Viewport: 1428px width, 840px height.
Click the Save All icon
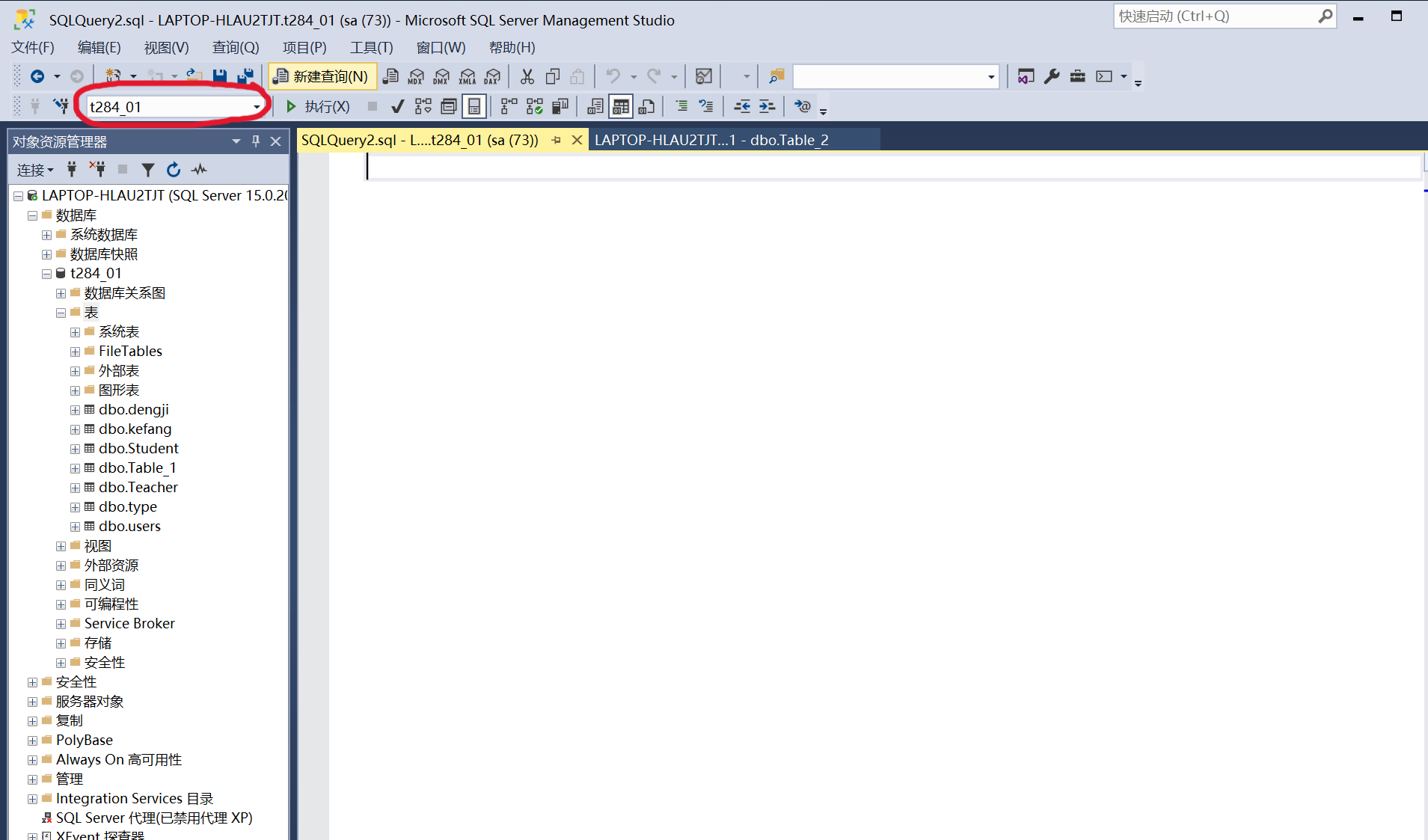click(245, 76)
